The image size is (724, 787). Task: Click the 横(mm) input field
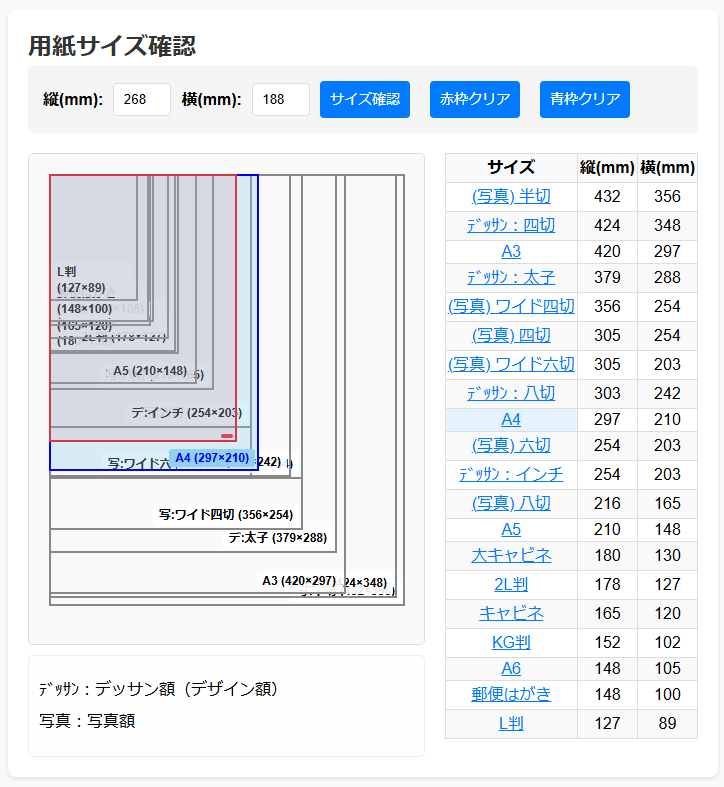coord(281,99)
